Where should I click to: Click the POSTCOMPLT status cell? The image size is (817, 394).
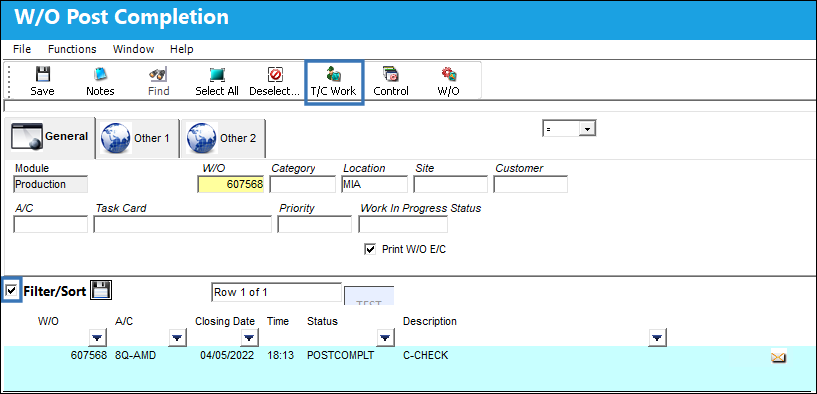(341, 356)
